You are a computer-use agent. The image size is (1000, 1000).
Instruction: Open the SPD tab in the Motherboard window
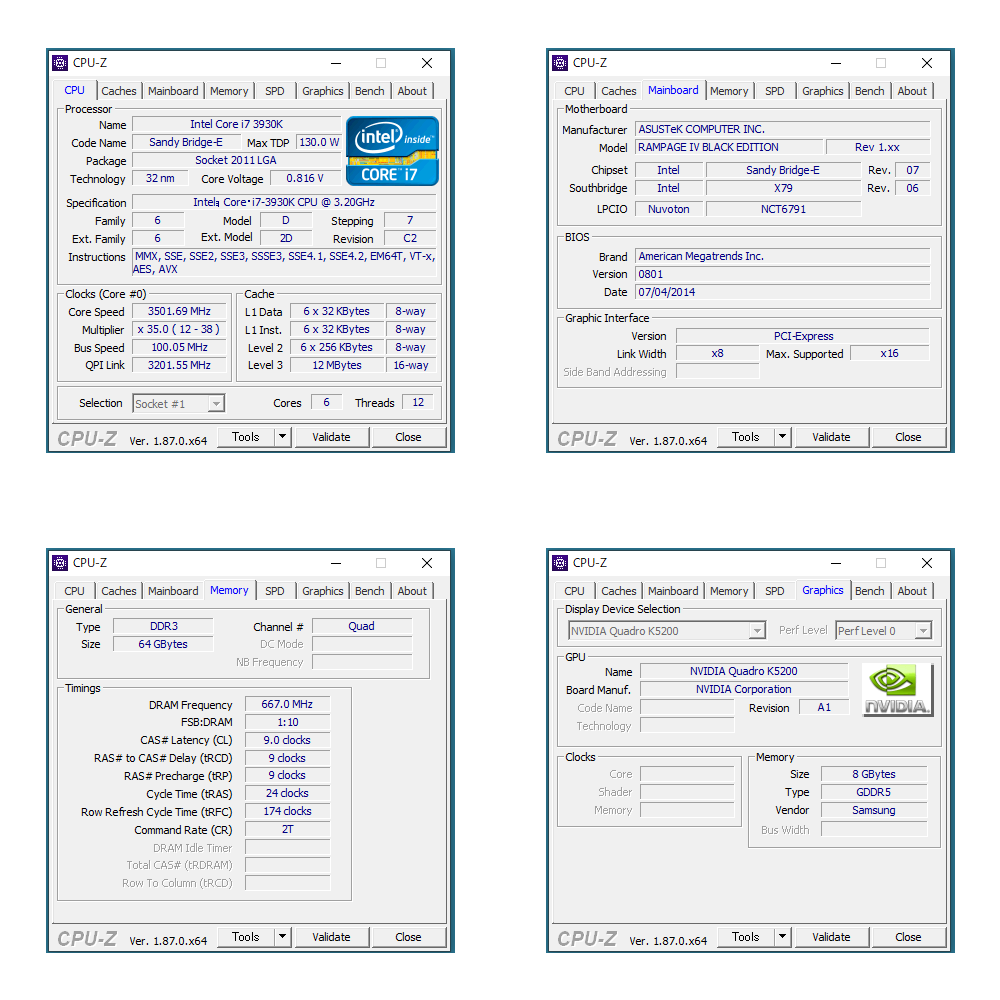click(774, 91)
